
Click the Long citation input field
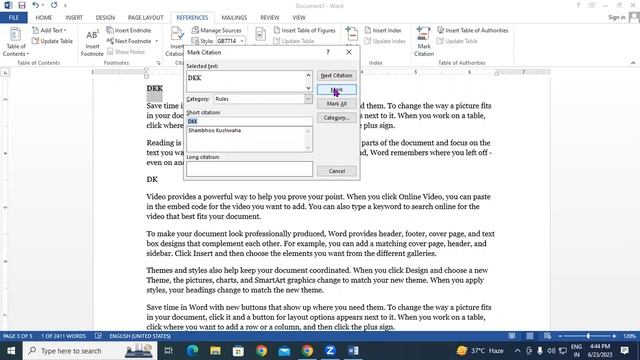[249, 169]
